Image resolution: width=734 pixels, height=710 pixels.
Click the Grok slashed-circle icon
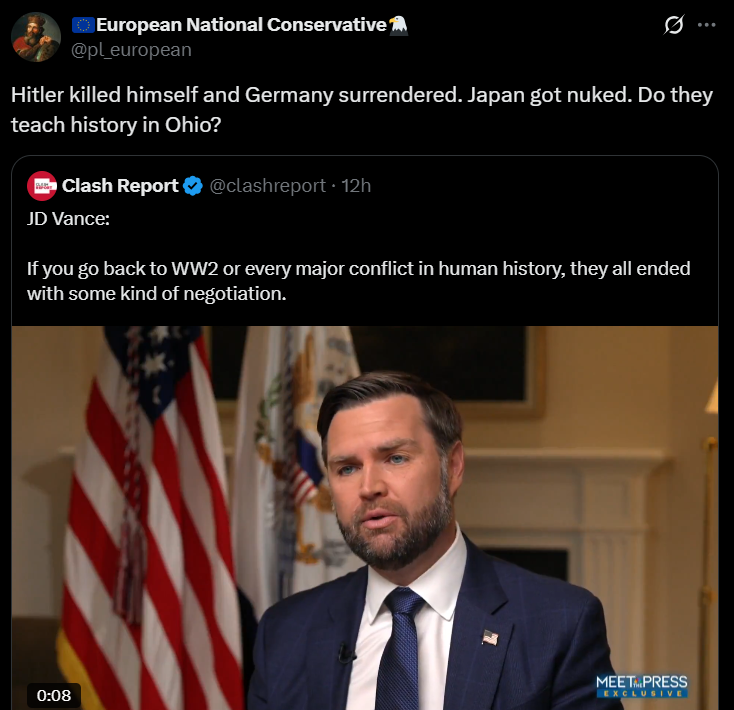674,25
